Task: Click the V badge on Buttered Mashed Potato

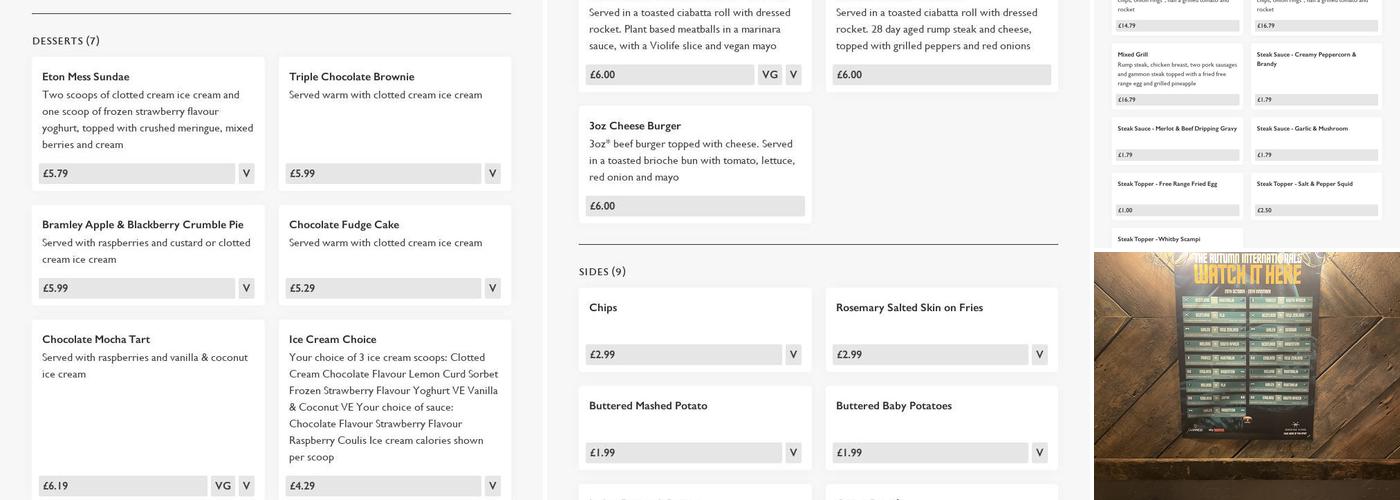Action: tap(793, 453)
